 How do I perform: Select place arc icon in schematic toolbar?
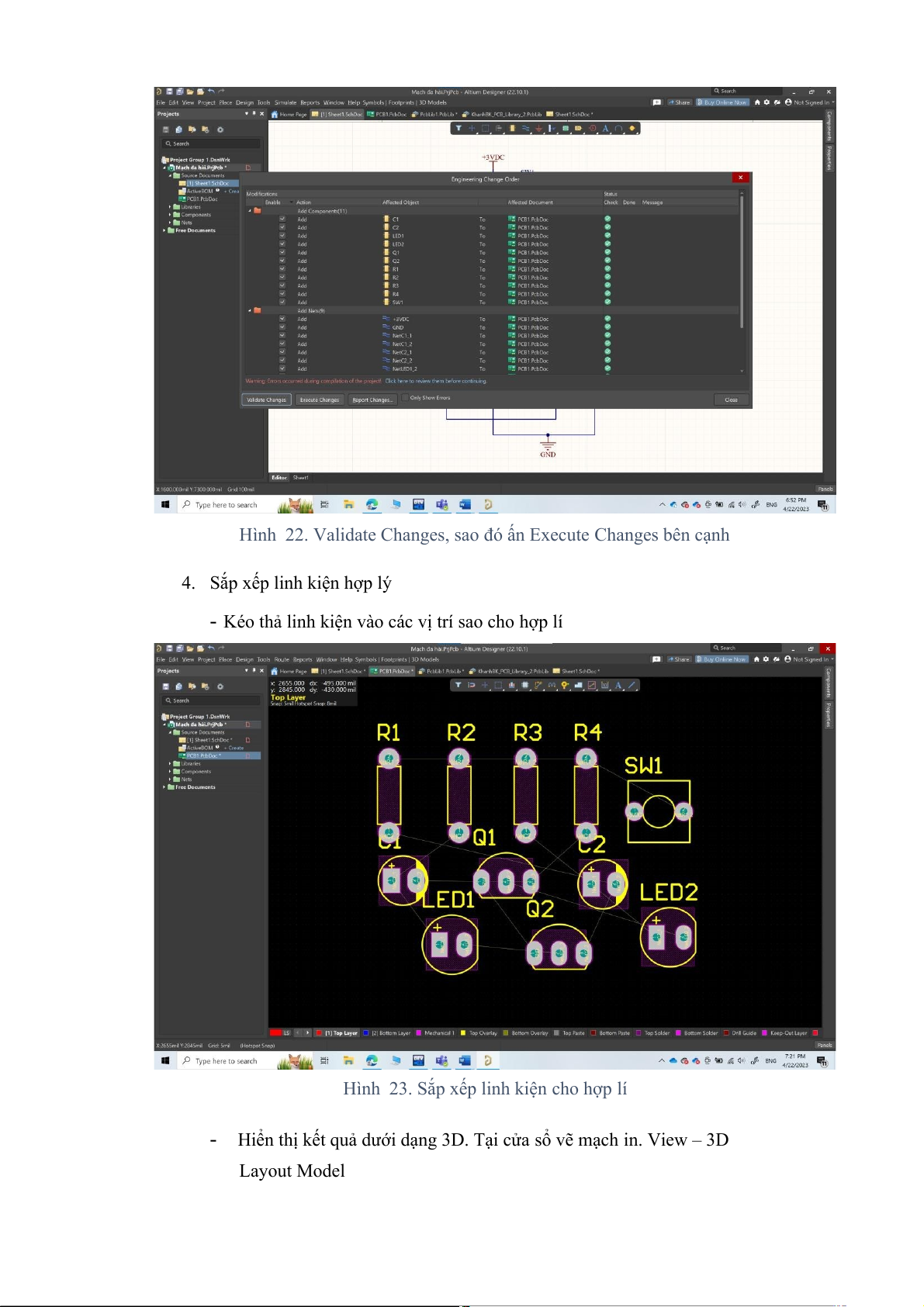pyautogui.click(x=618, y=129)
